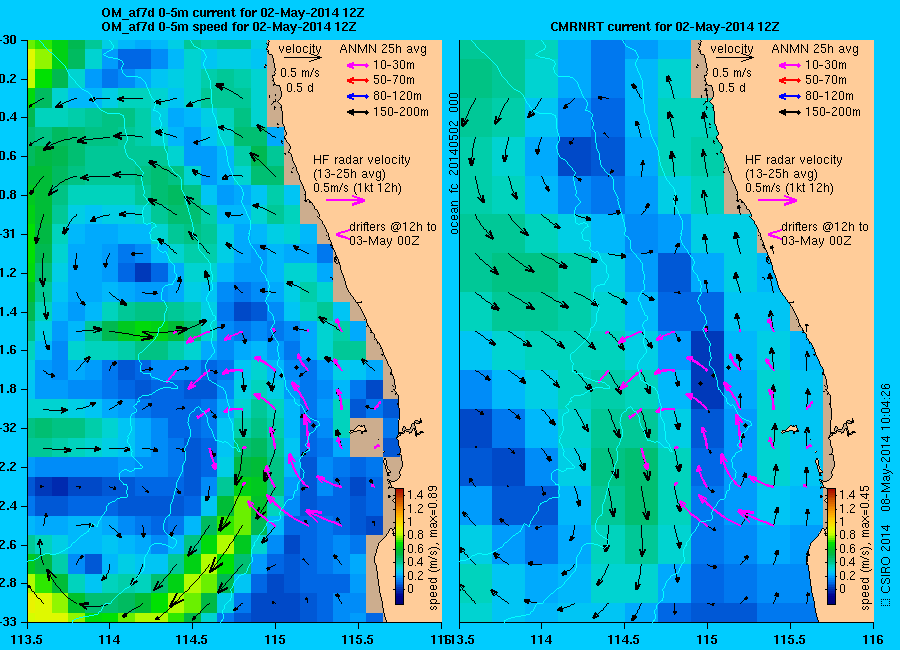Click the '0.5 d' text in right panel

click(x=732, y=88)
